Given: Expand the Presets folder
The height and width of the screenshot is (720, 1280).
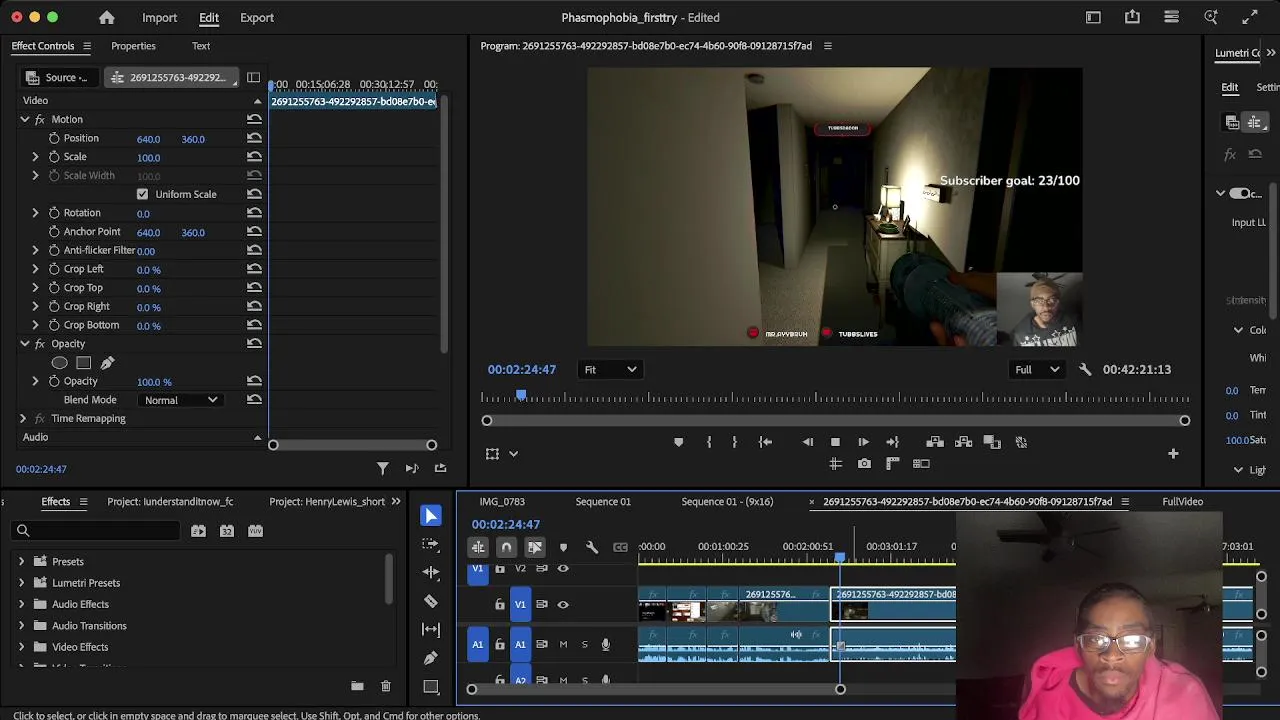Looking at the screenshot, I should coord(21,562).
